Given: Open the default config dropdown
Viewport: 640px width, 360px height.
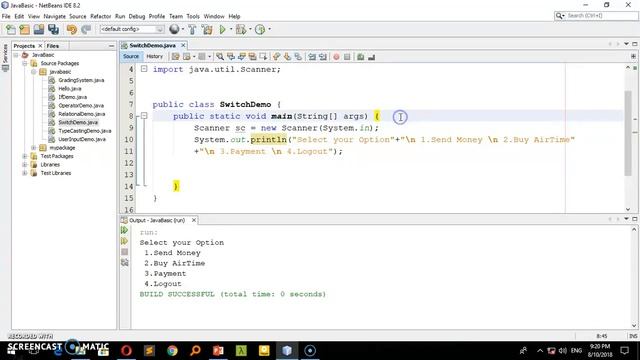Looking at the screenshot, I should tap(132, 29).
